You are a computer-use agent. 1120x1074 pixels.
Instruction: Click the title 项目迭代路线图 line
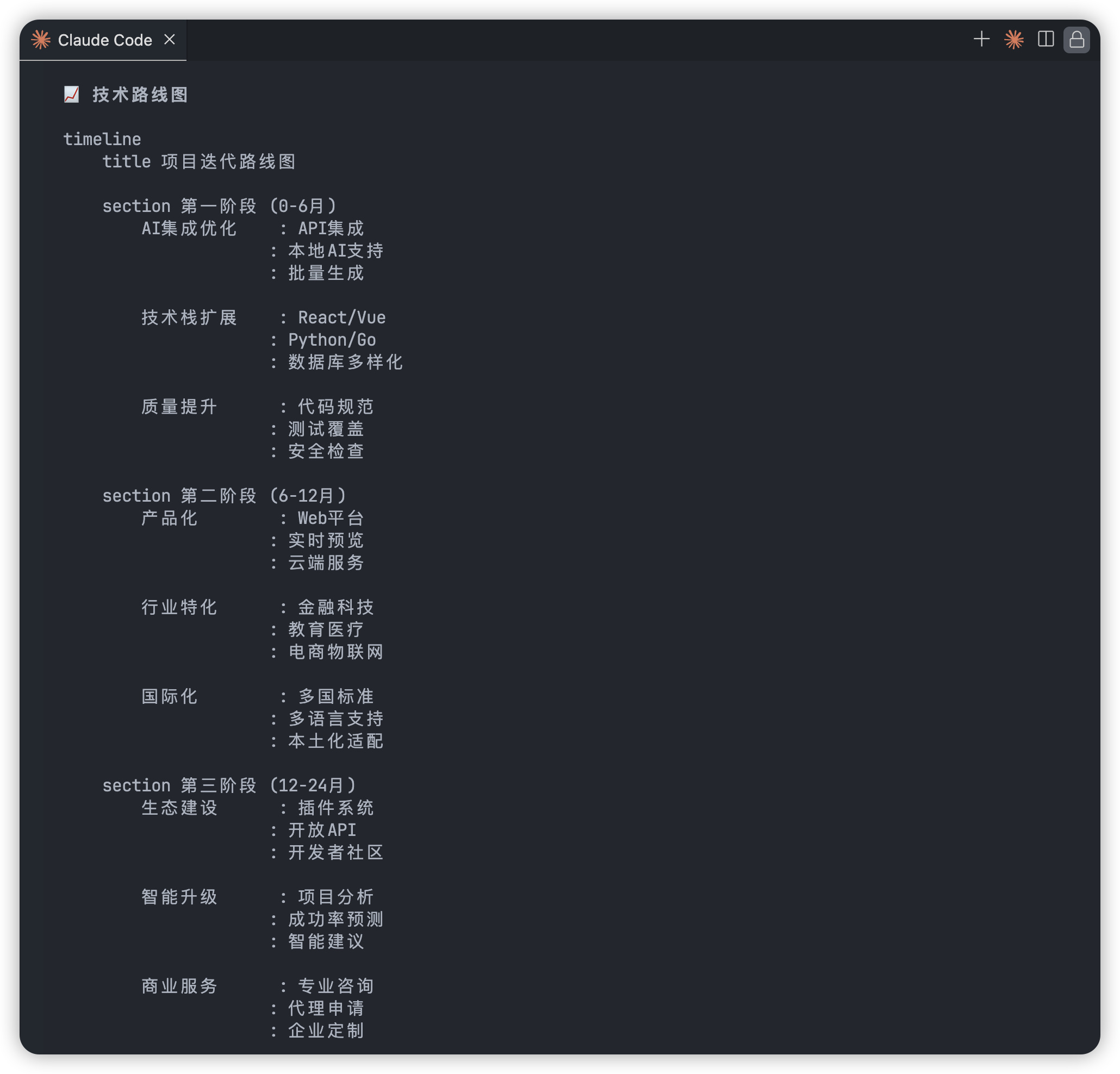click(198, 161)
